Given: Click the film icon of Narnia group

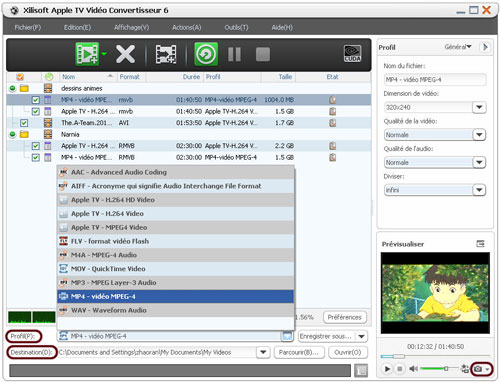Looking at the screenshot, I should (48, 134).
